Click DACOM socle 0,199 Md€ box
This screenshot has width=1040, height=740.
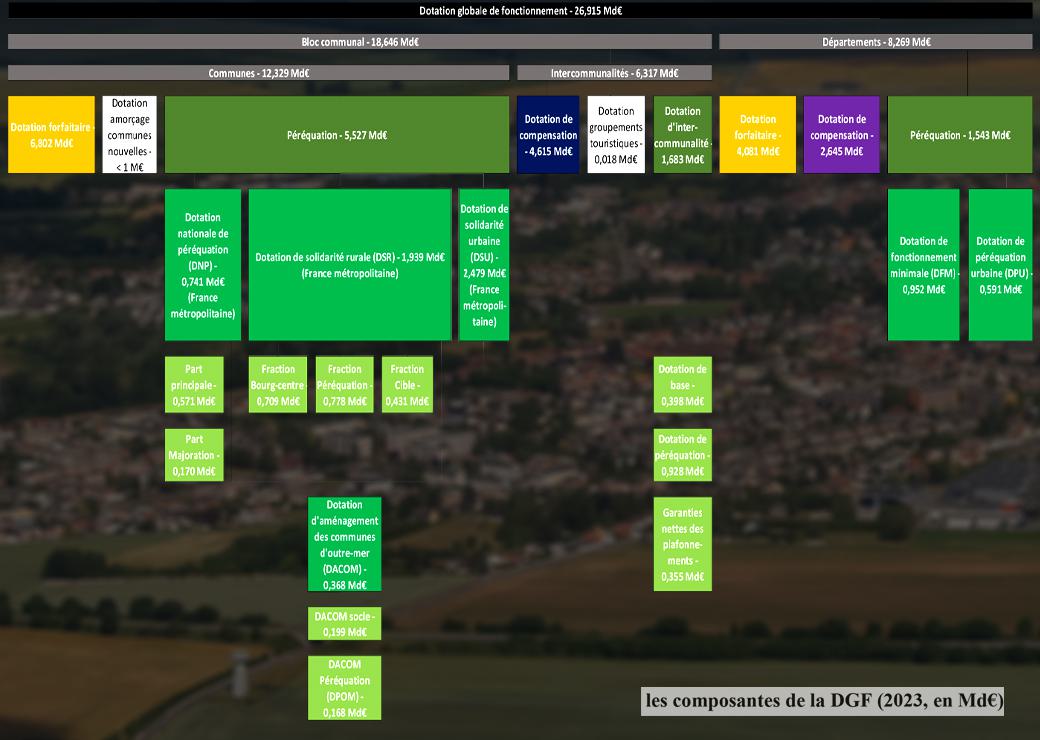click(x=344, y=623)
